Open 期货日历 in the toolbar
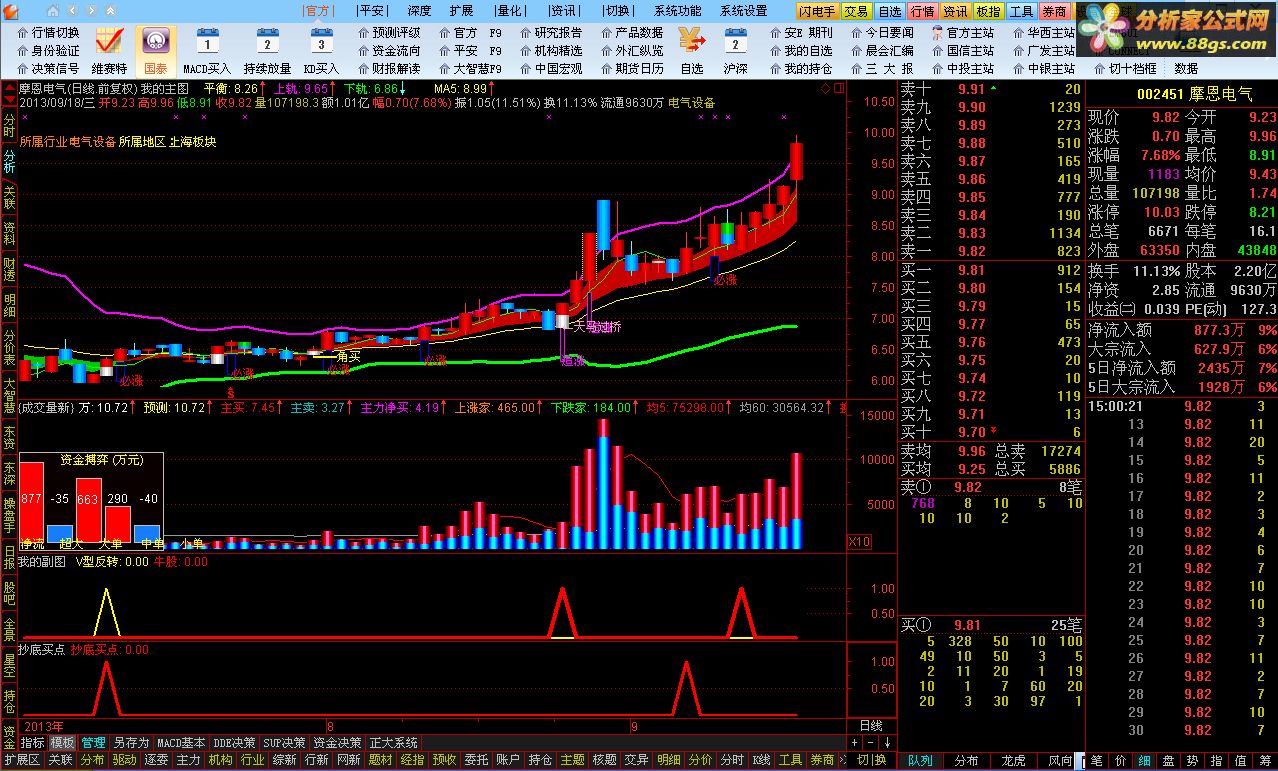 click(632, 68)
